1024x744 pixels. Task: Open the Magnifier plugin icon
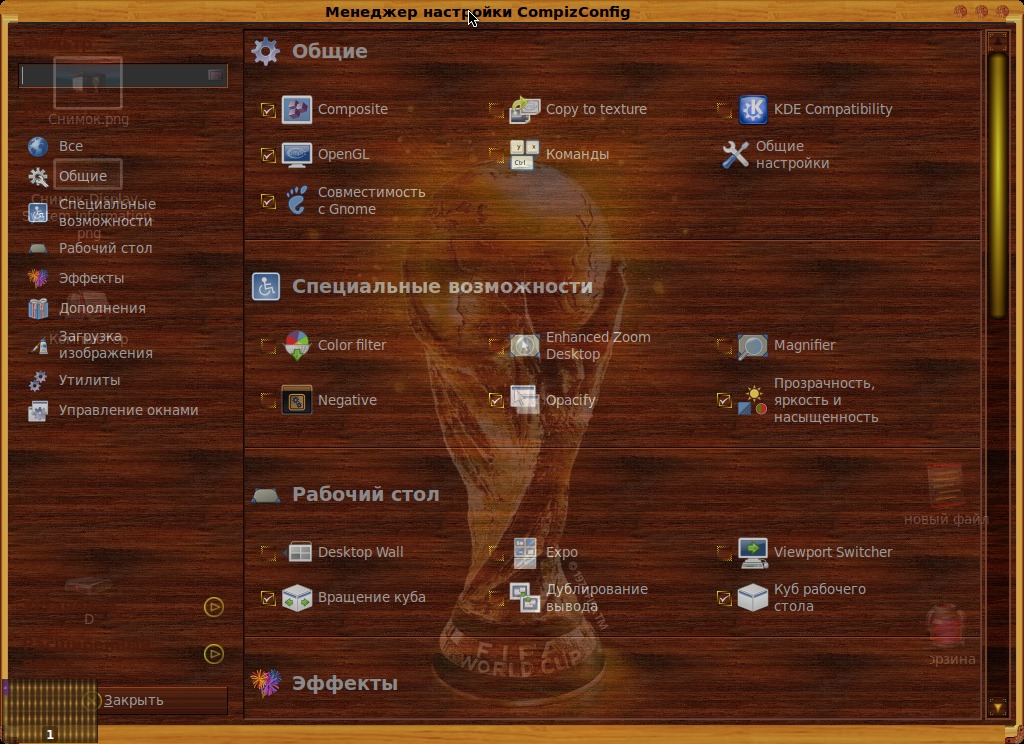click(x=752, y=346)
